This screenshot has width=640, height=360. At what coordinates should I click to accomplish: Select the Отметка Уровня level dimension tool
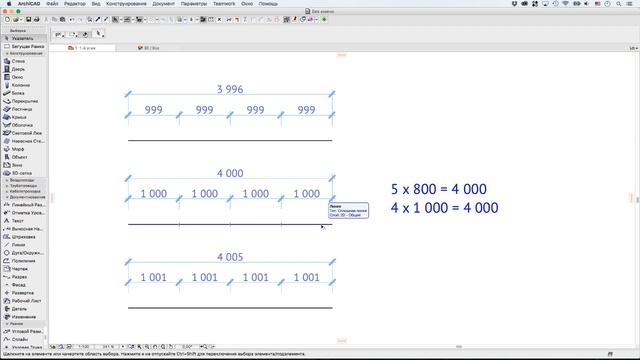[24, 213]
